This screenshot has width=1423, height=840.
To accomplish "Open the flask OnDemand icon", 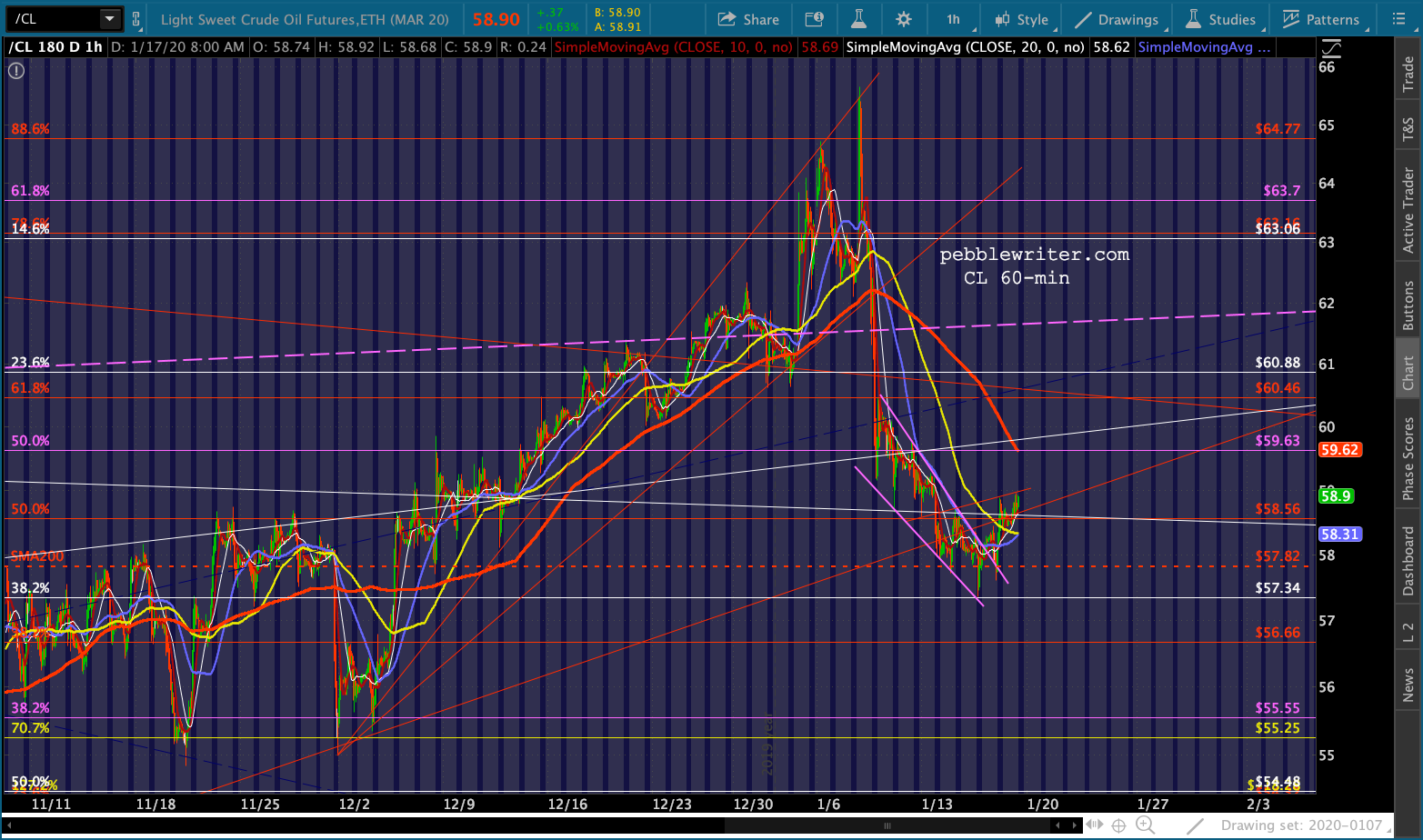I will pyautogui.click(x=858, y=19).
